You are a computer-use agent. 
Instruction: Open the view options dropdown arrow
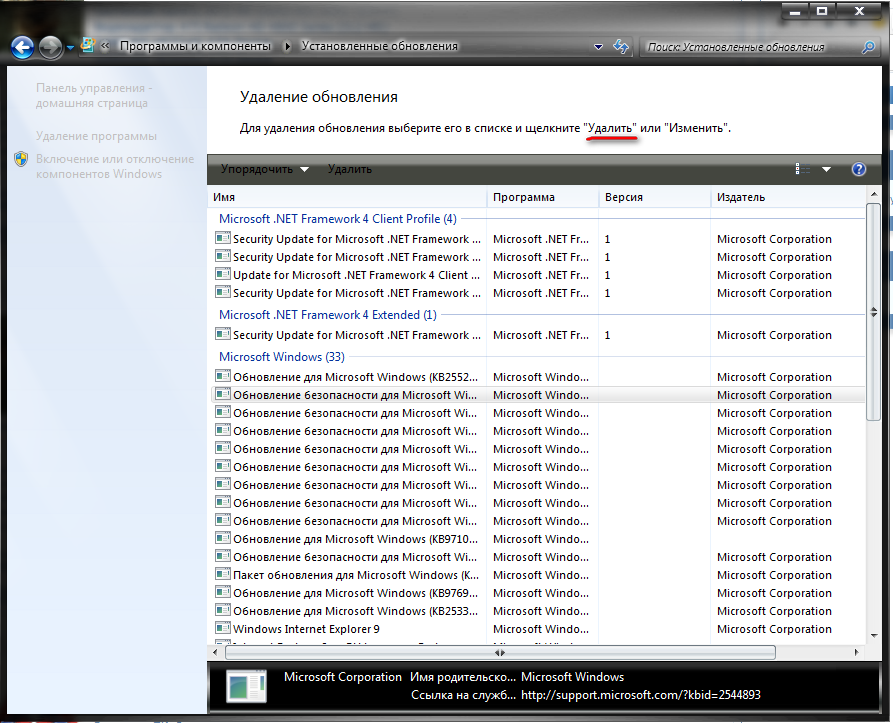click(826, 169)
